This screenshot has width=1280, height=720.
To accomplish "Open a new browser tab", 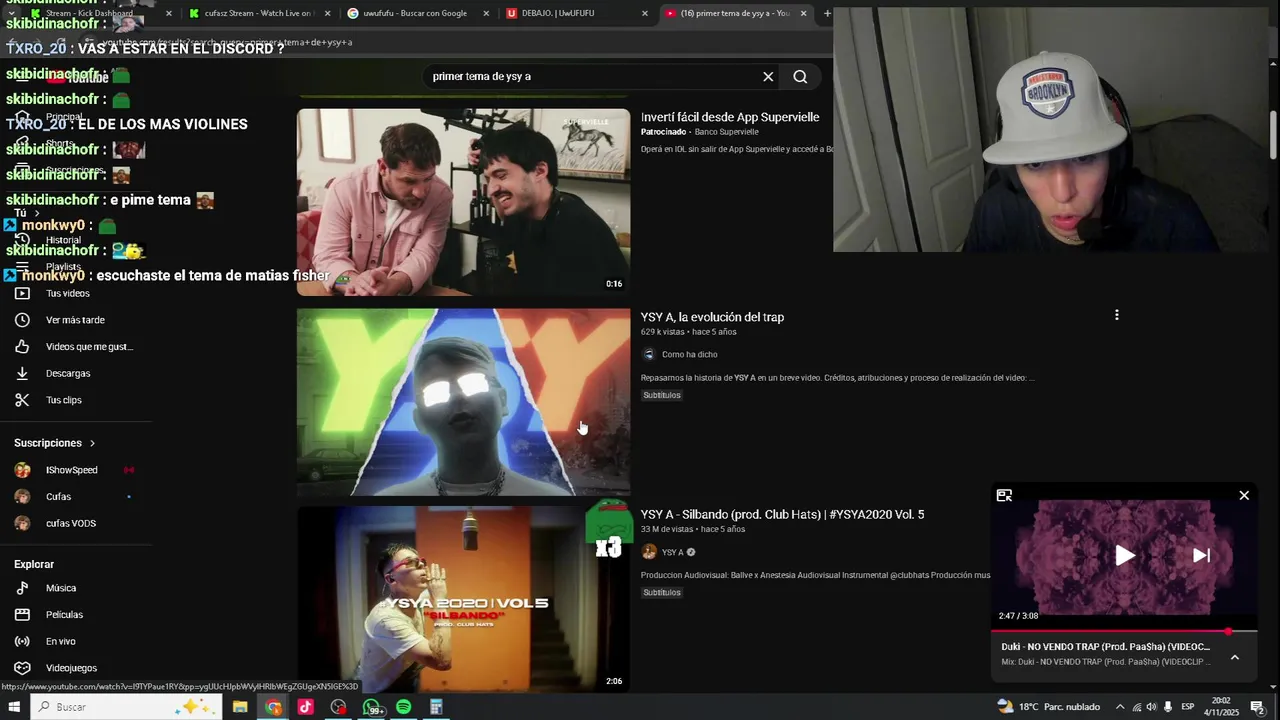I will pos(827,13).
